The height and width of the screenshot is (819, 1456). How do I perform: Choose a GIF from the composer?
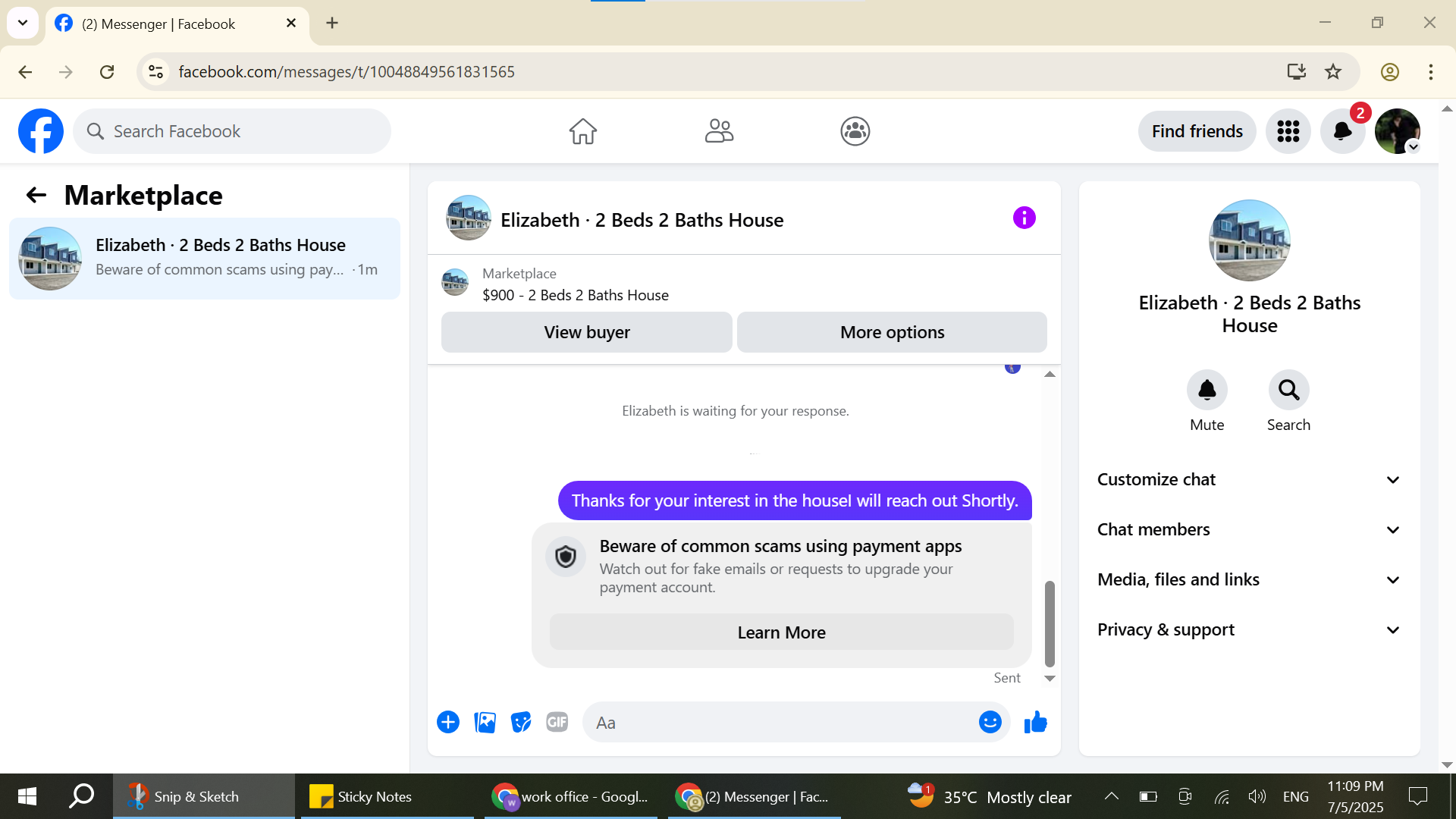click(557, 723)
